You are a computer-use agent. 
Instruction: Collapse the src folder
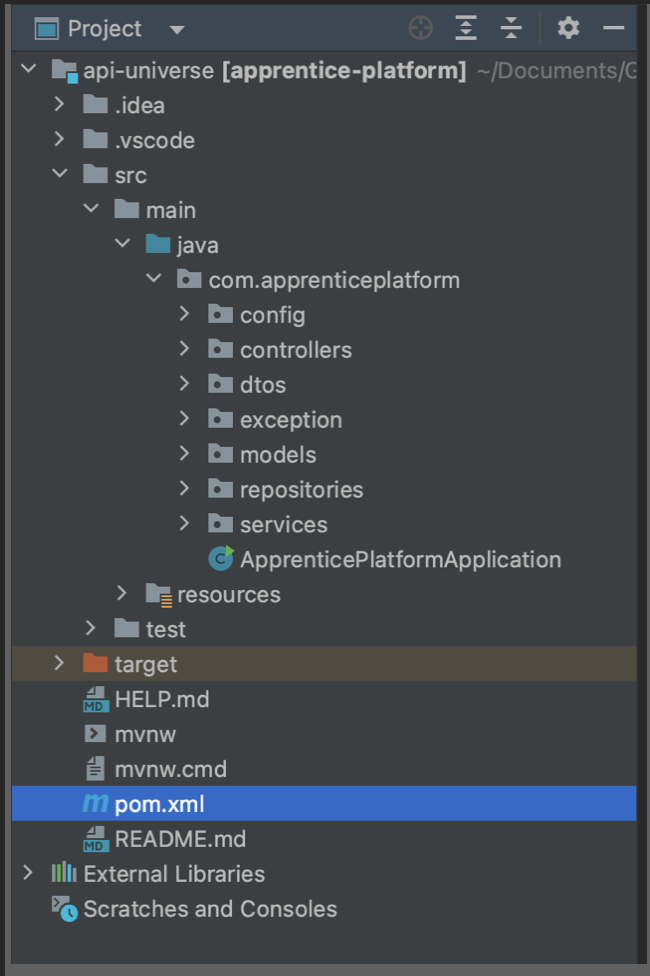click(59, 174)
